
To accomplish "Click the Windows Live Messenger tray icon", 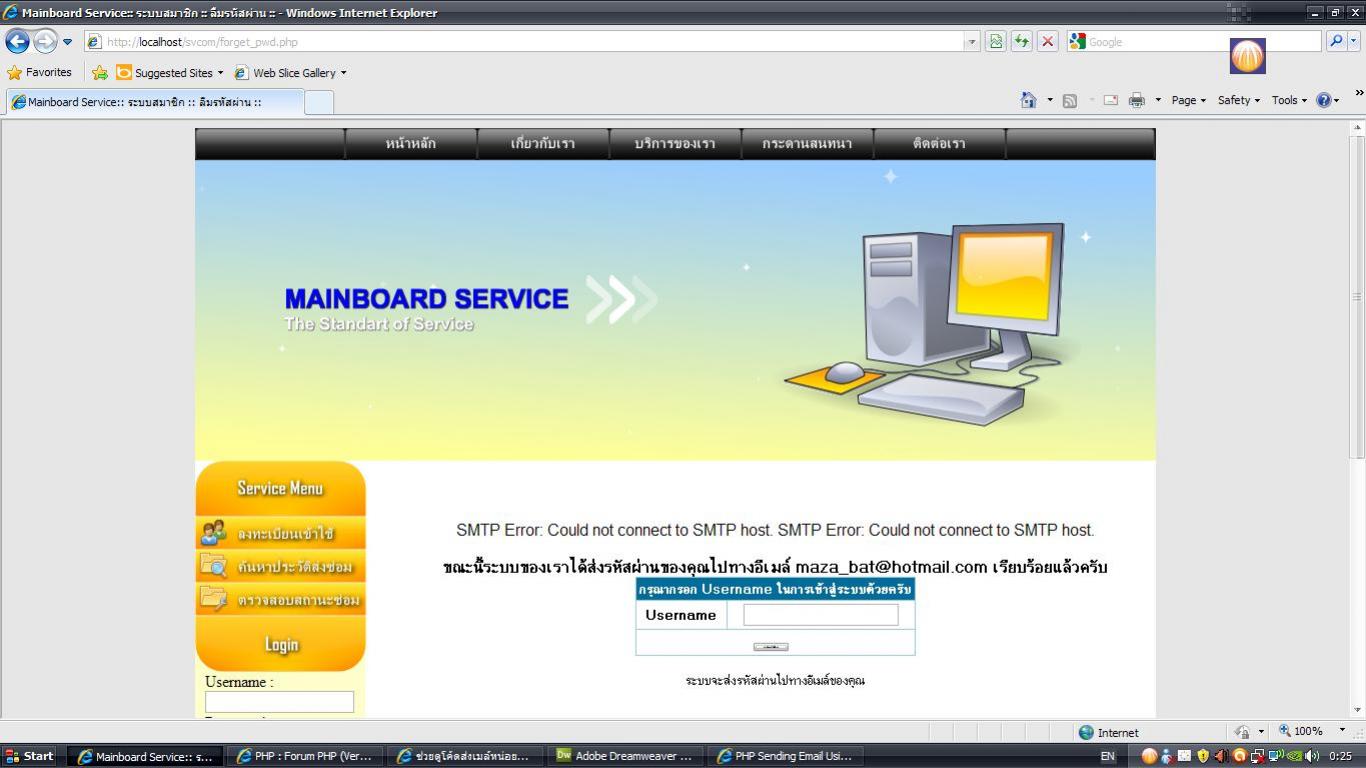I will pos(1166,756).
